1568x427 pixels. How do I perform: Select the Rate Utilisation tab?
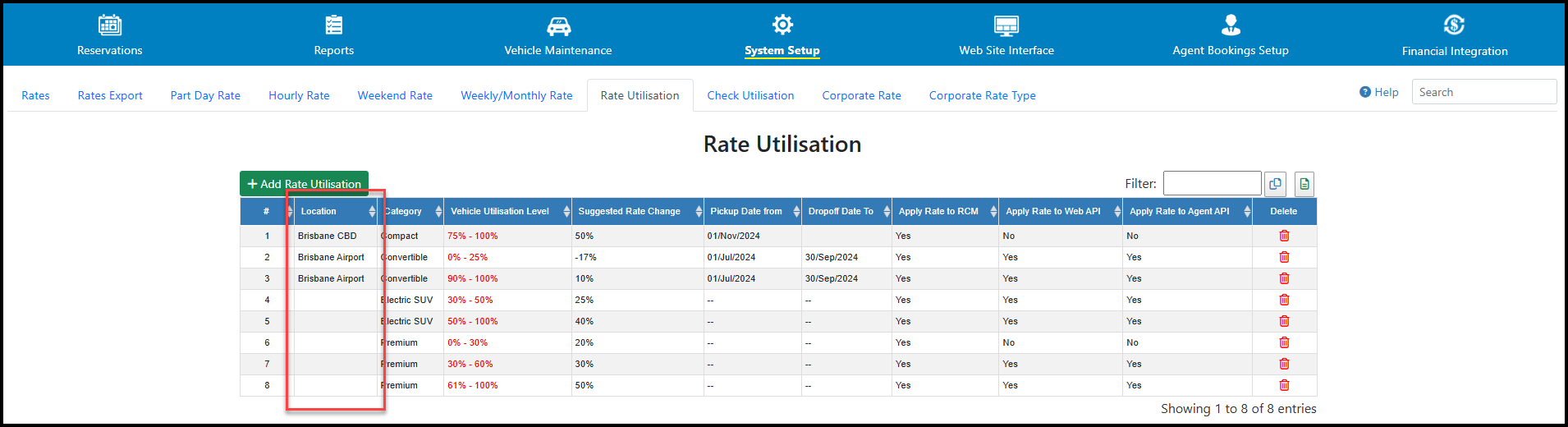click(x=640, y=95)
